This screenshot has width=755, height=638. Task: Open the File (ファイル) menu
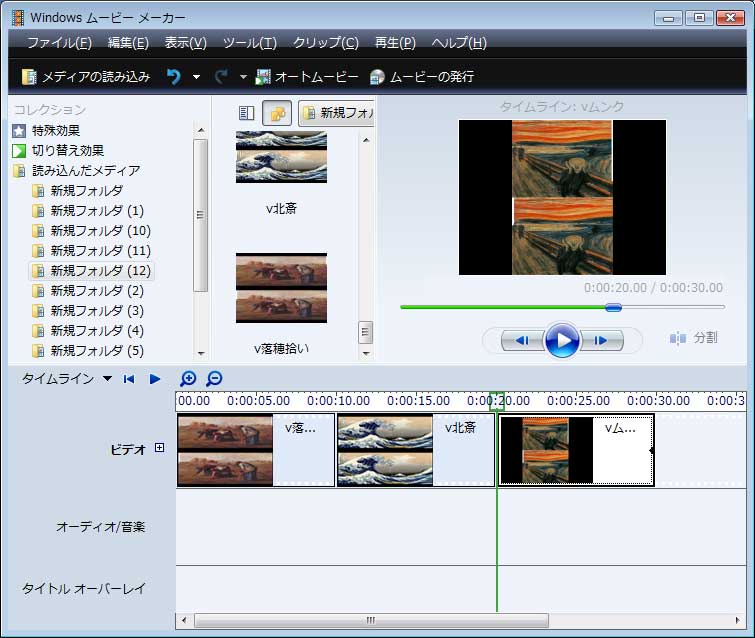(59, 43)
